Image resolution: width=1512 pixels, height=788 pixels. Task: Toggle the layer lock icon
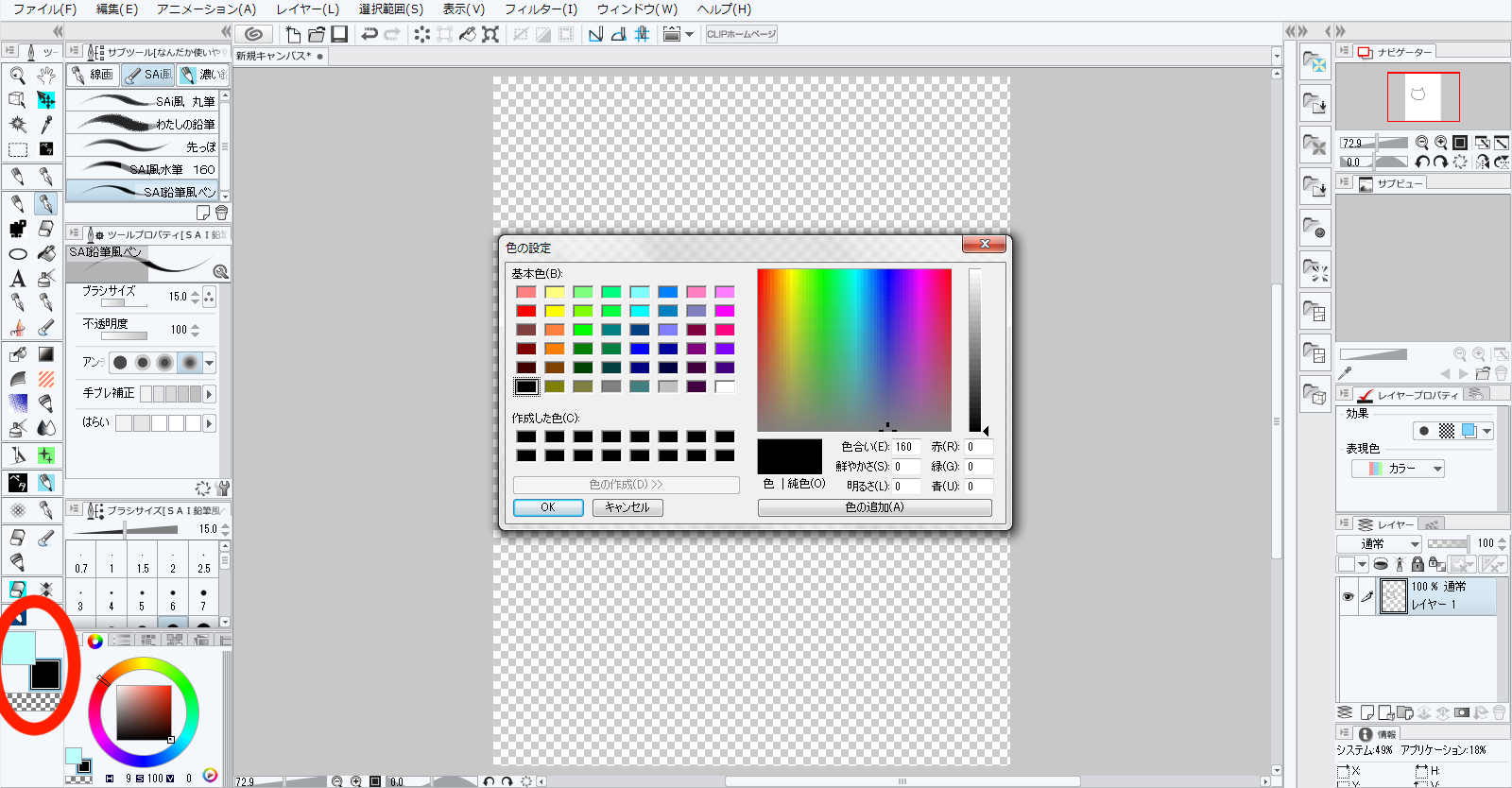pos(1417,564)
